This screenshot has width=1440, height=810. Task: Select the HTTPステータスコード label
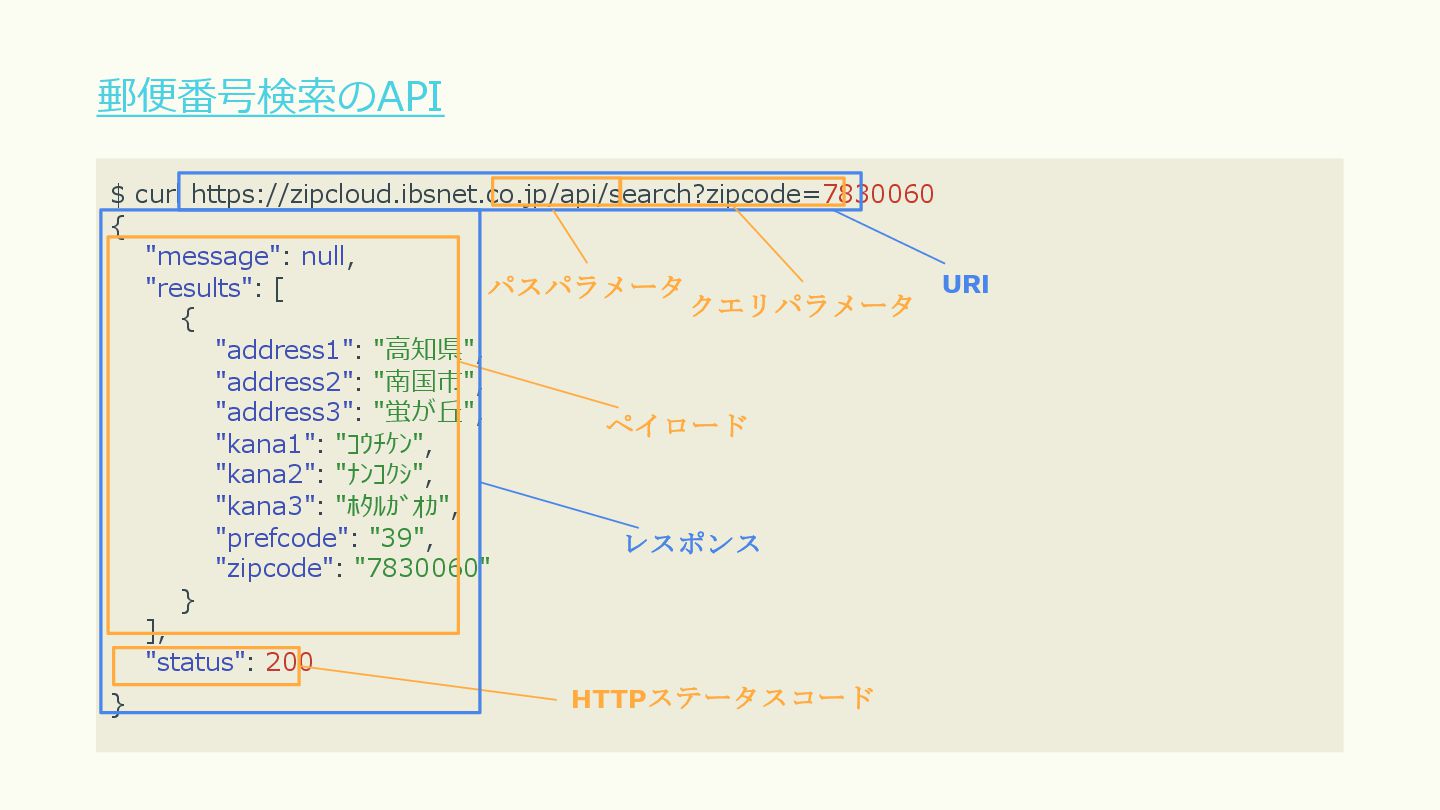[722, 698]
